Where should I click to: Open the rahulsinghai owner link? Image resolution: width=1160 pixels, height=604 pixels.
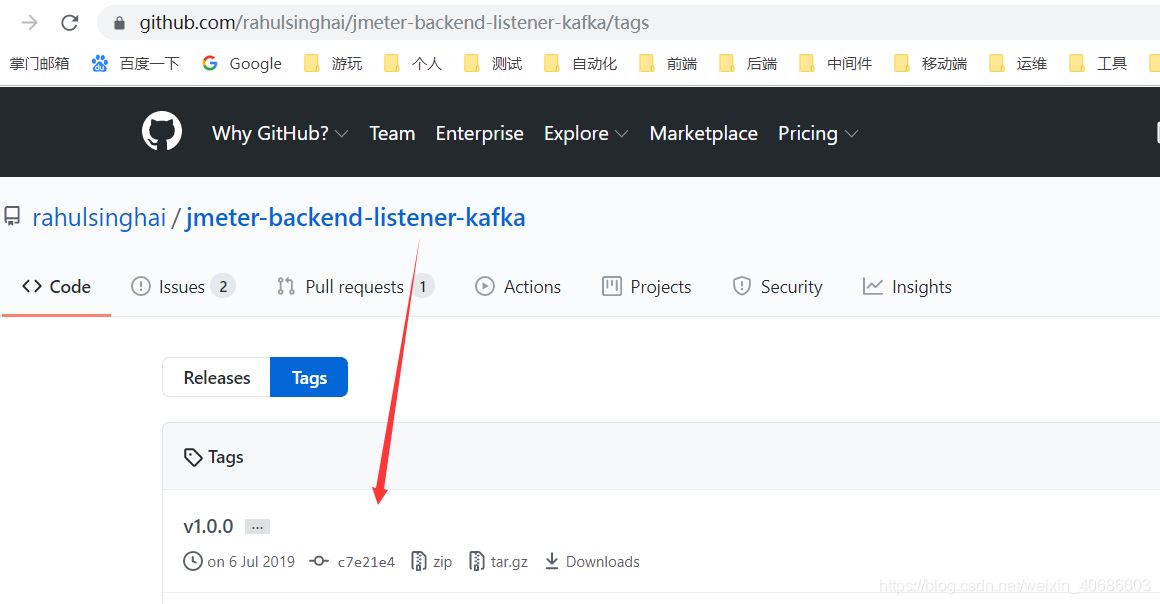(x=99, y=217)
